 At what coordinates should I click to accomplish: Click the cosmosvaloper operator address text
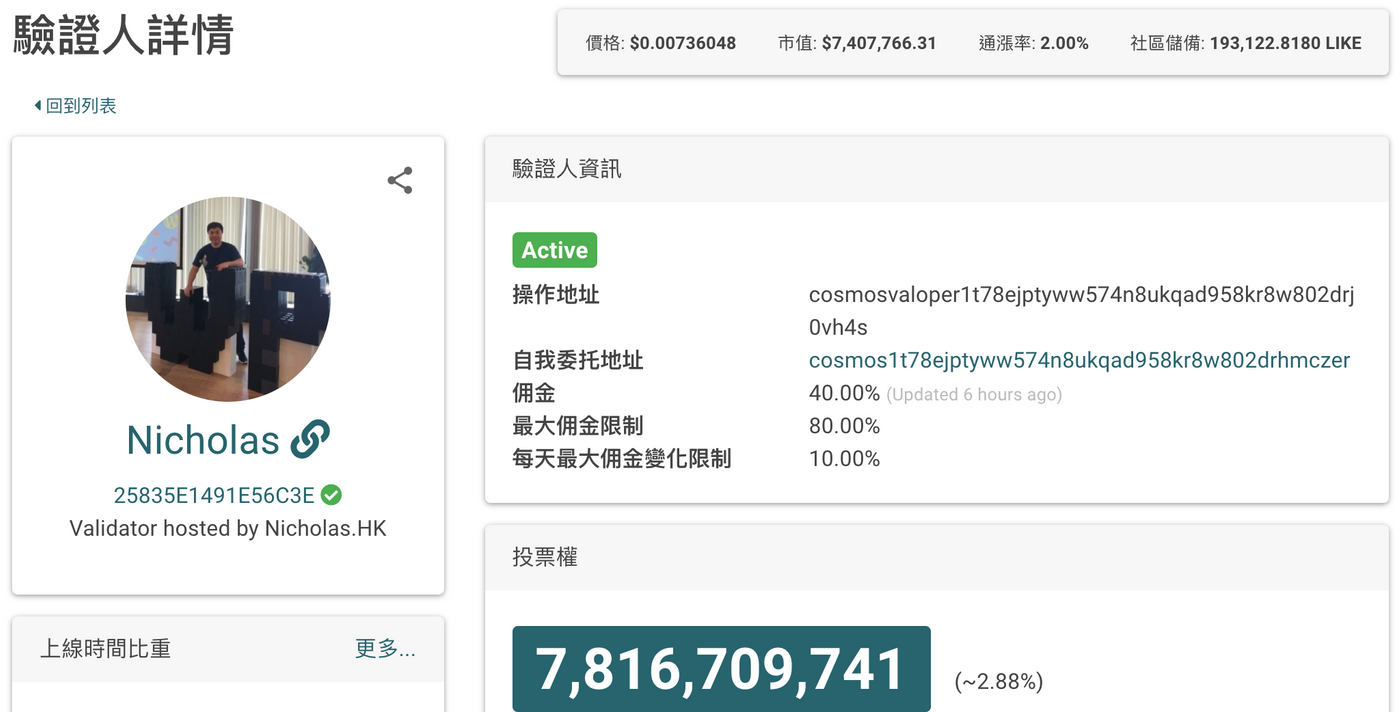point(1082,311)
